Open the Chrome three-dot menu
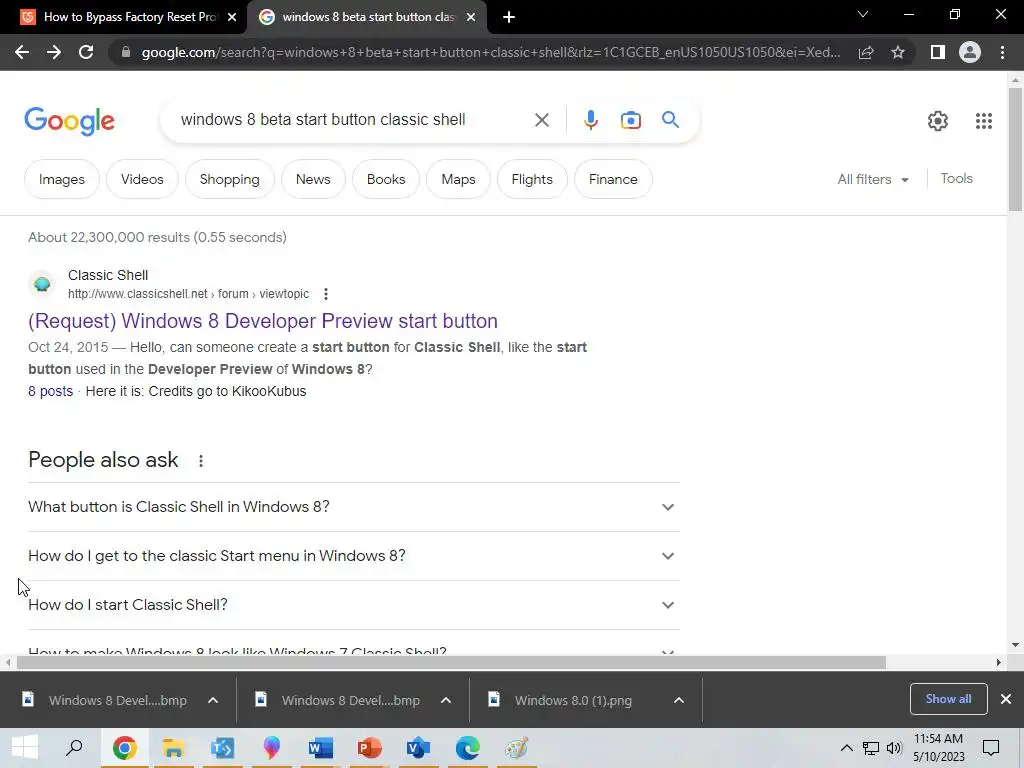The height and width of the screenshot is (768, 1024). (1002, 52)
